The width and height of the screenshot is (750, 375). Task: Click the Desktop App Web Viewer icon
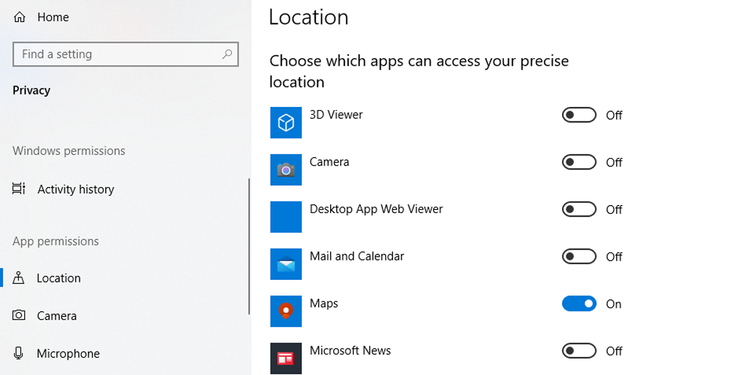286,217
